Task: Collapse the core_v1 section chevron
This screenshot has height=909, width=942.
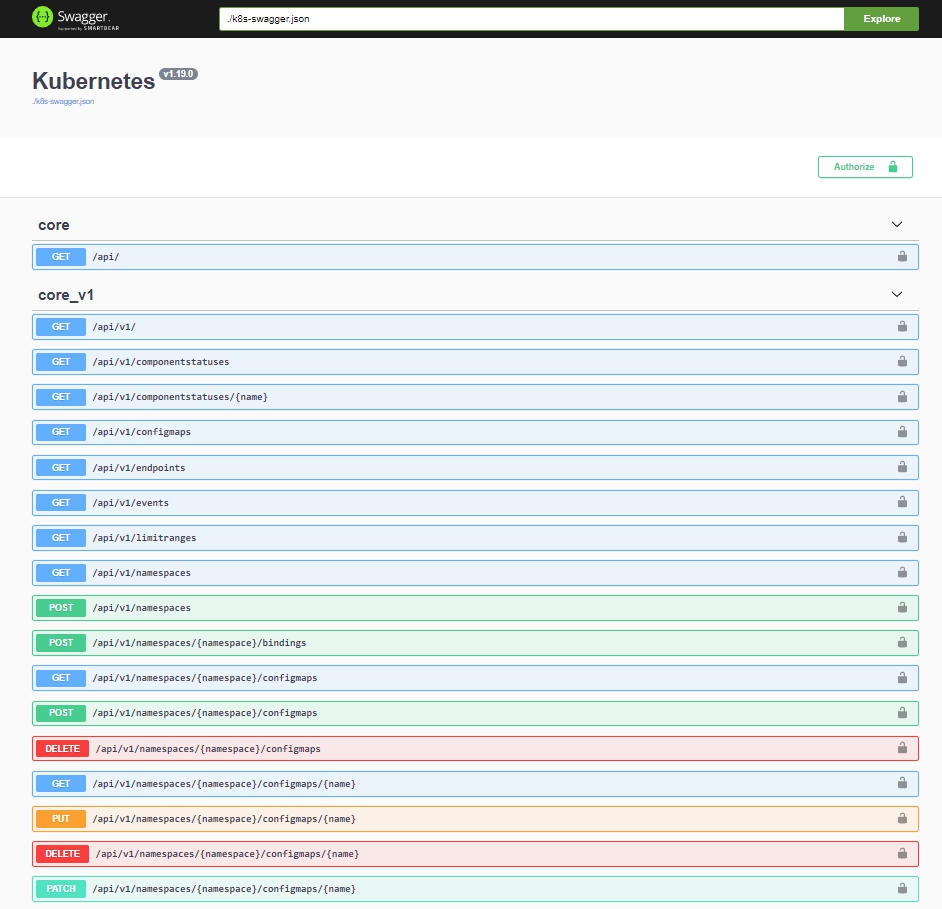Action: [897, 295]
